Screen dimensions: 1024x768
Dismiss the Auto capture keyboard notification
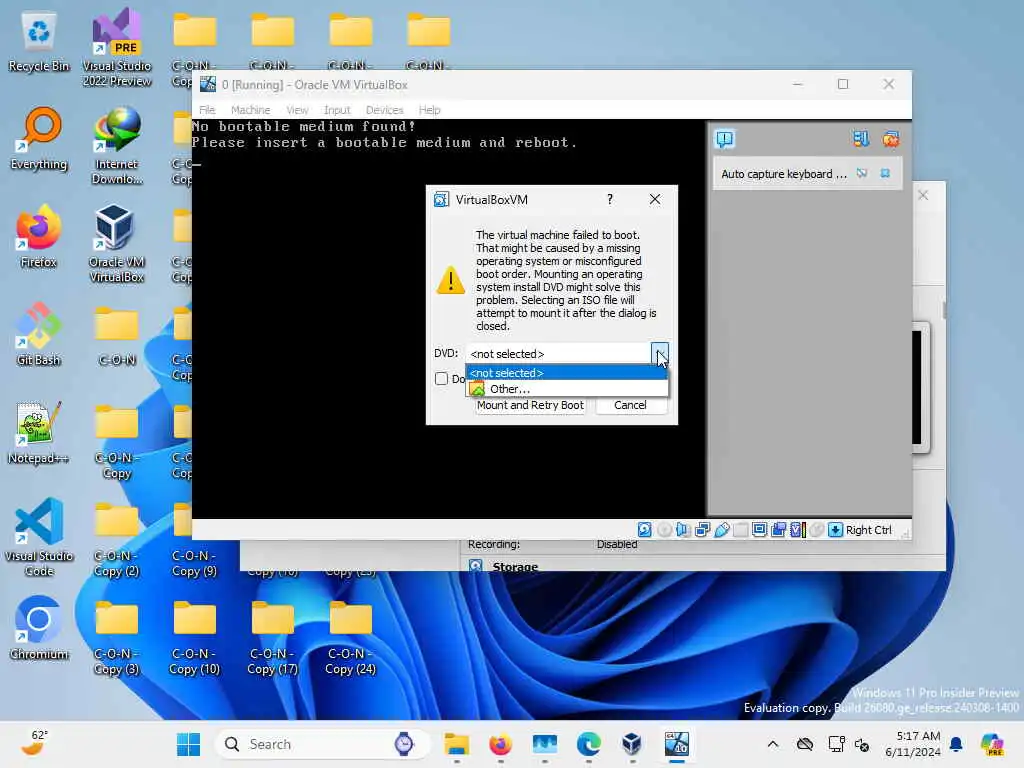885,174
